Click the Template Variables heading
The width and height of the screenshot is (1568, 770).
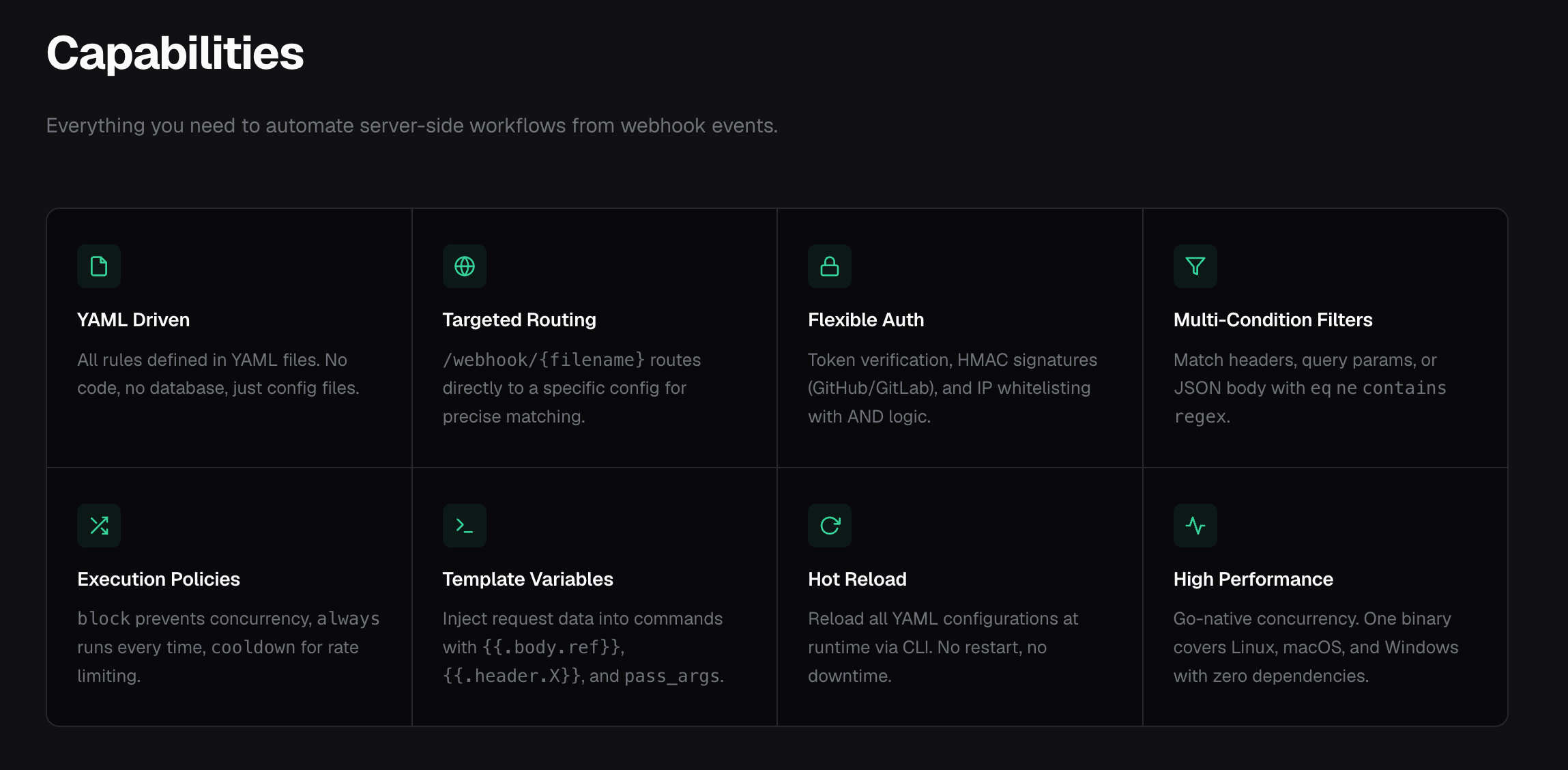click(x=527, y=579)
